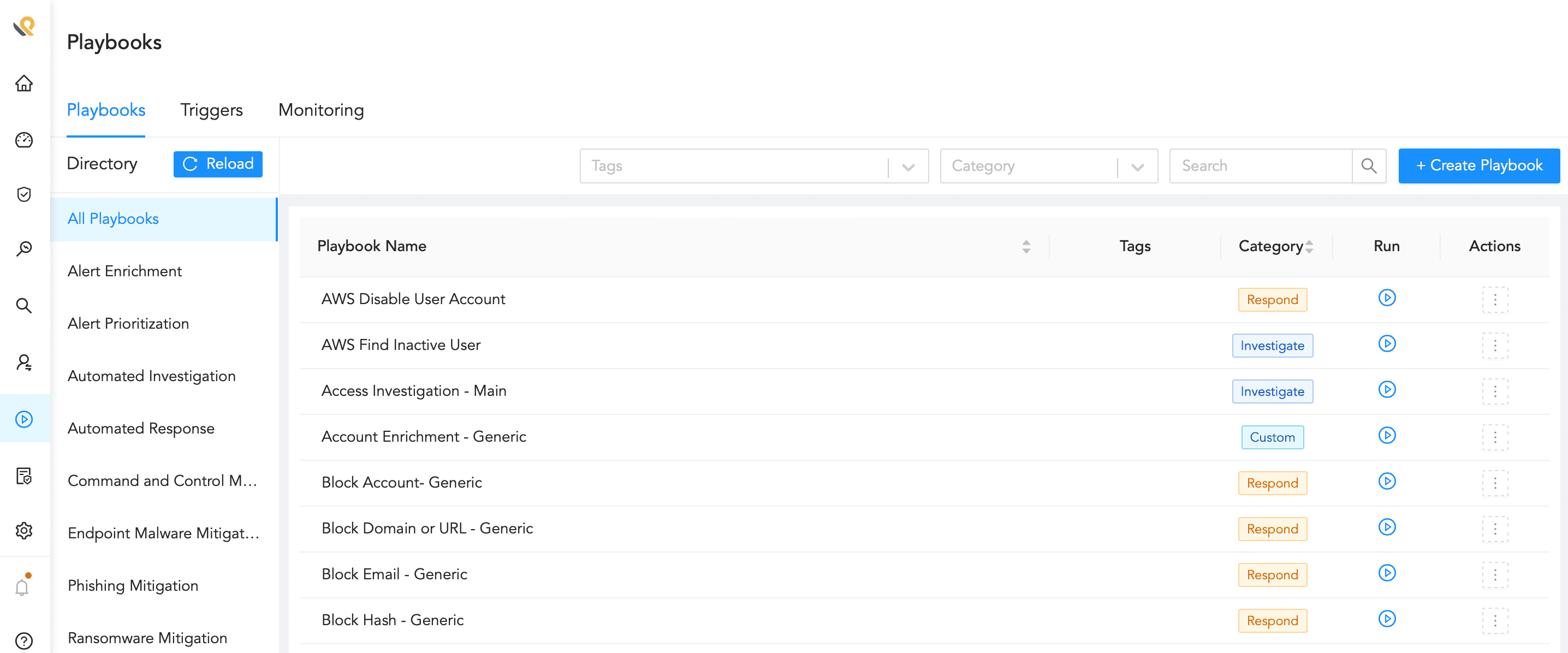
Task: Open the dashboard gauge icon in sidebar
Action: 23,140
